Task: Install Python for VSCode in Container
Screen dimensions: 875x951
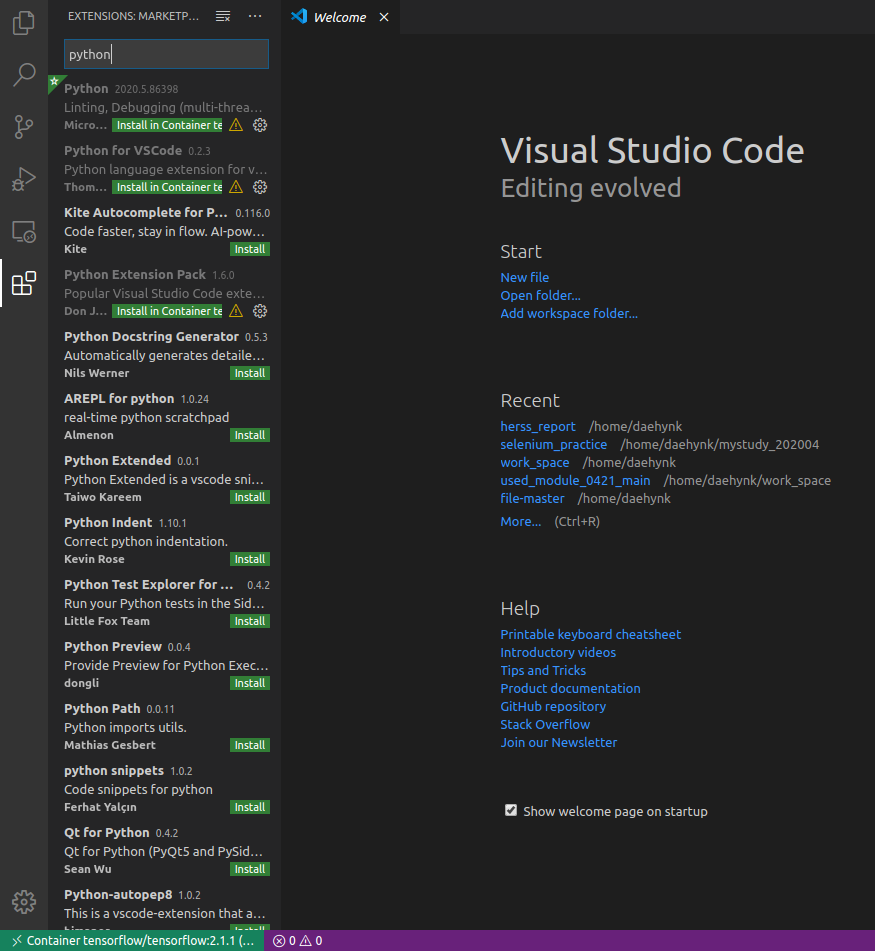Action: click(x=167, y=187)
